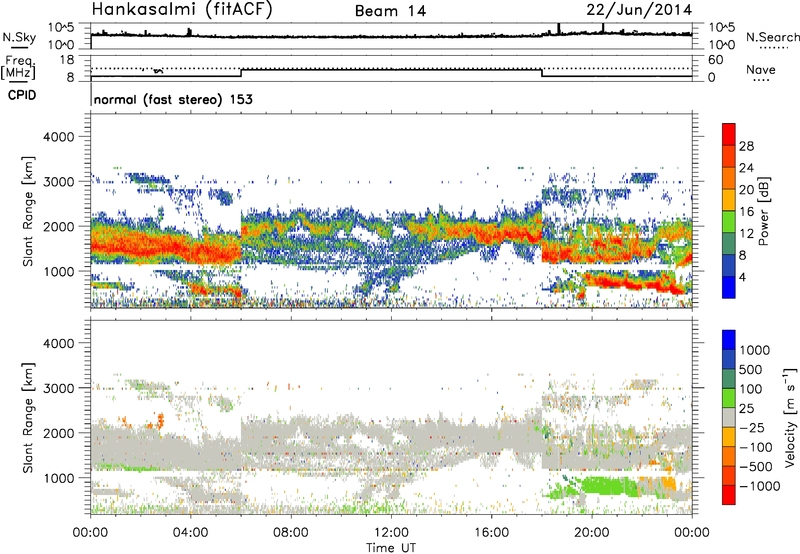Select the 3000 tick of the velocity panel

pyautogui.click(x=58, y=388)
